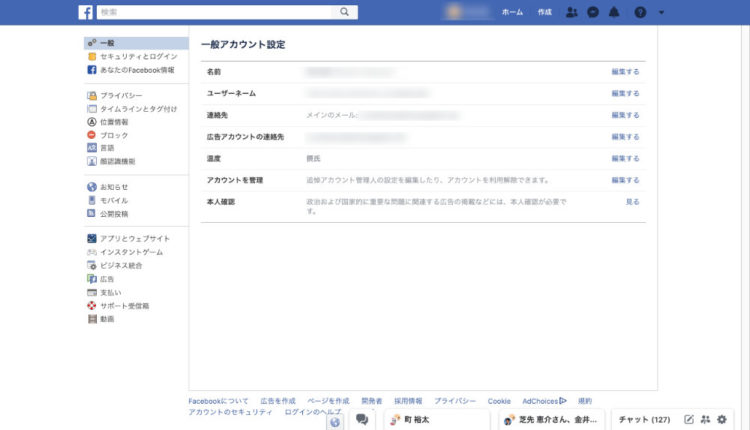The width and height of the screenshot is (750, 430).
Task: Open the notifications bell icon
Action: point(614,12)
